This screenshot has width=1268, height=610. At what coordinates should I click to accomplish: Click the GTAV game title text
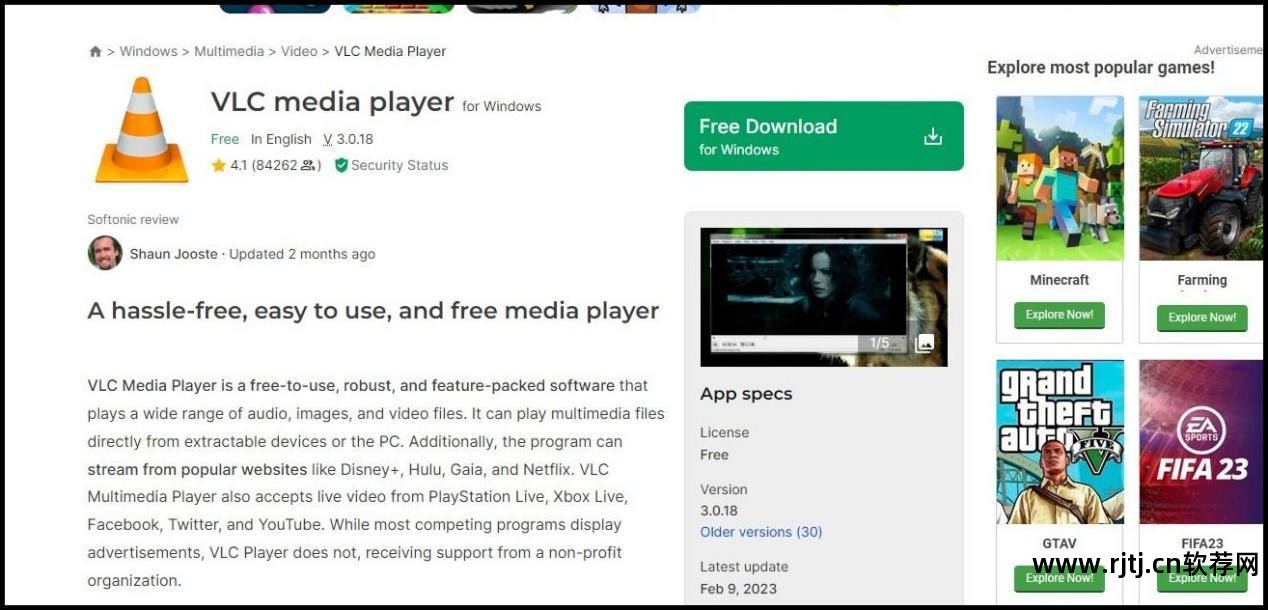pyautogui.click(x=1060, y=544)
